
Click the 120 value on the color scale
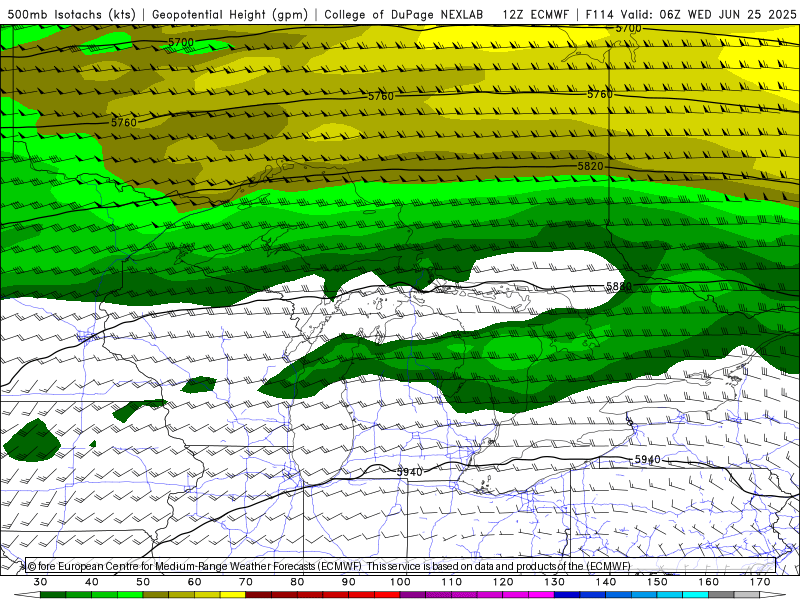point(503,582)
